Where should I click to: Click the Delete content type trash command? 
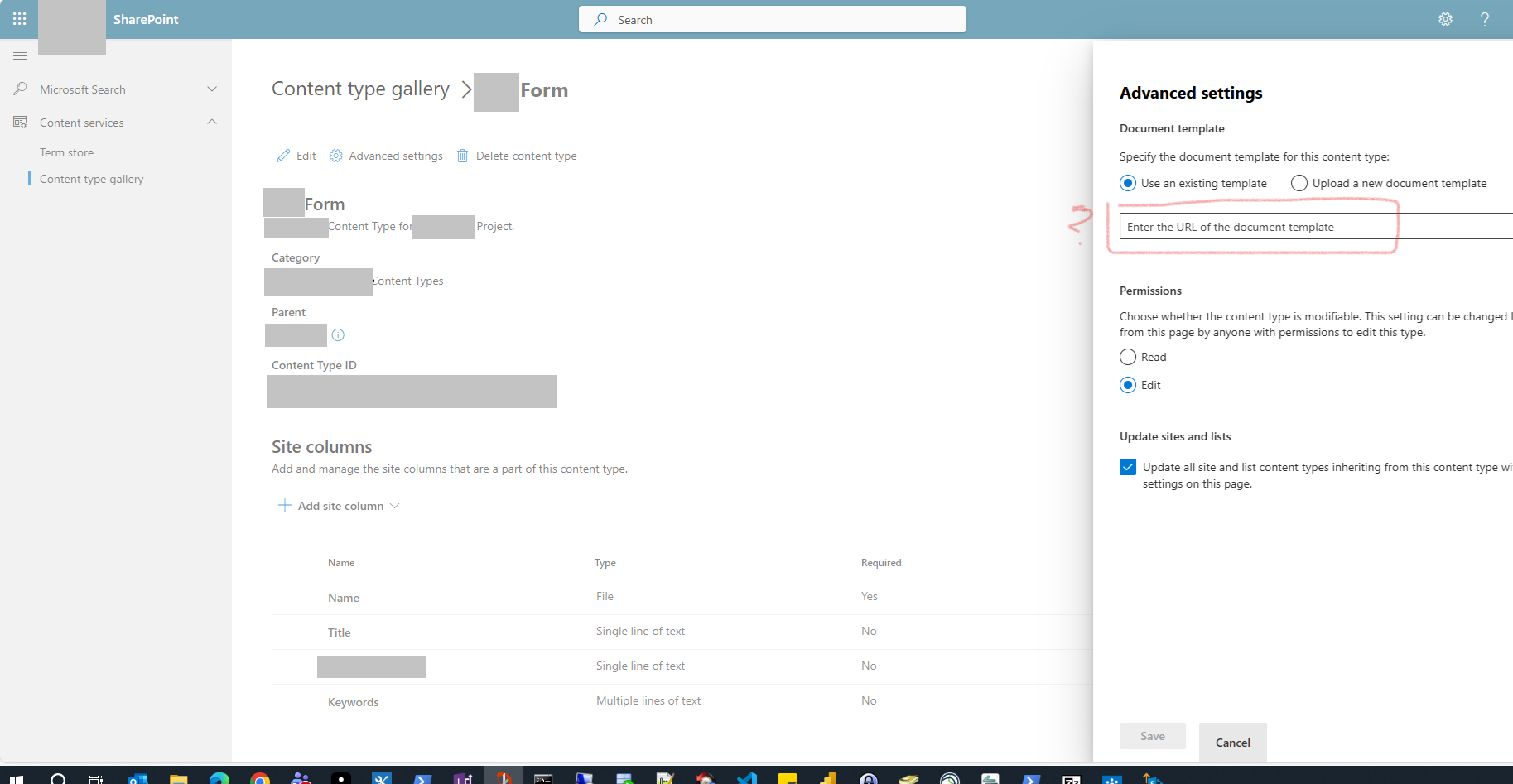517,156
